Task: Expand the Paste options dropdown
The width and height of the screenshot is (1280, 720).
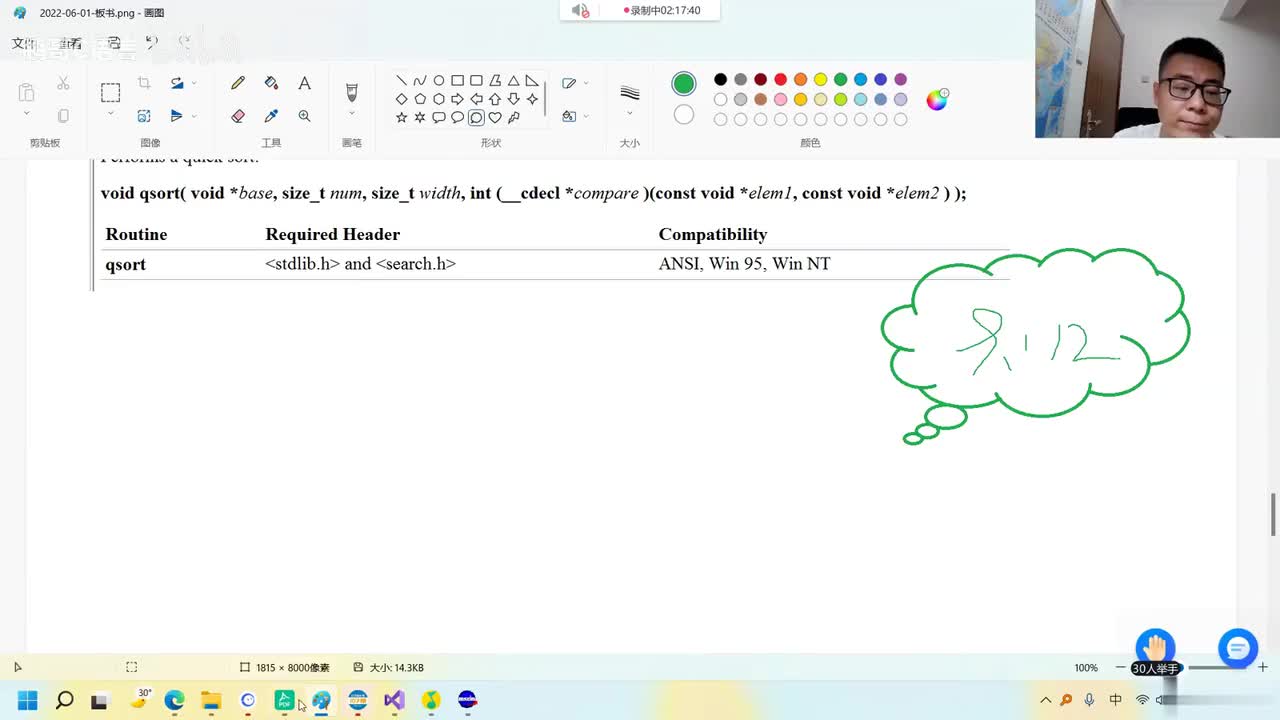Action: [x=26, y=114]
